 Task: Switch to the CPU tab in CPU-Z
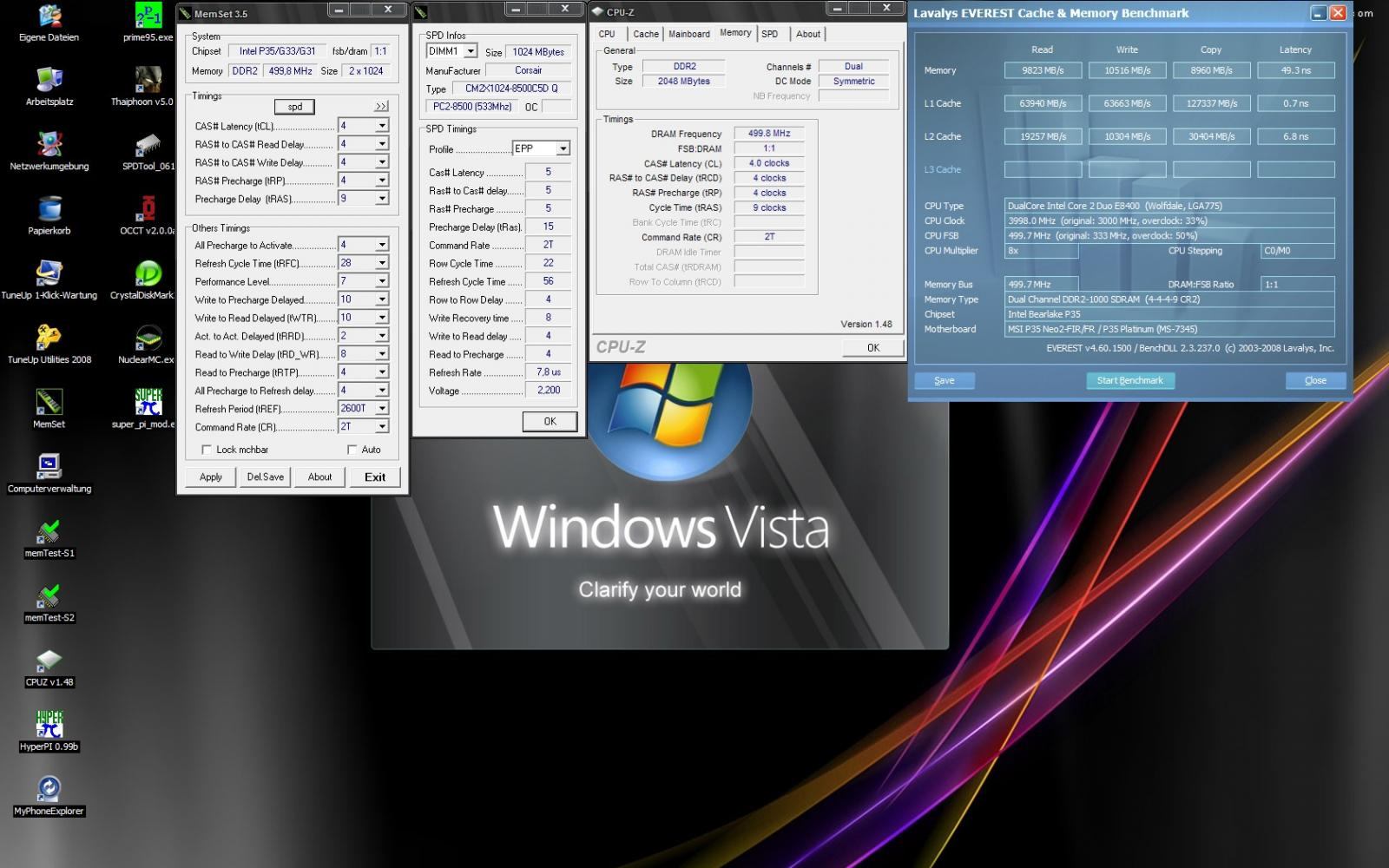[607, 34]
